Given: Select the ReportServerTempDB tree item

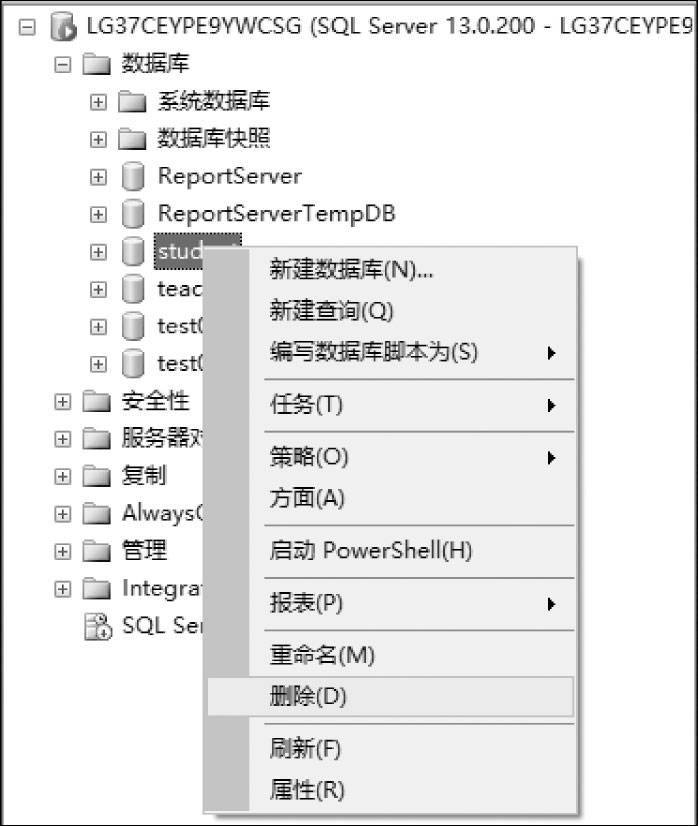Looking at the screenshot, I should click(x=277, y=214).
